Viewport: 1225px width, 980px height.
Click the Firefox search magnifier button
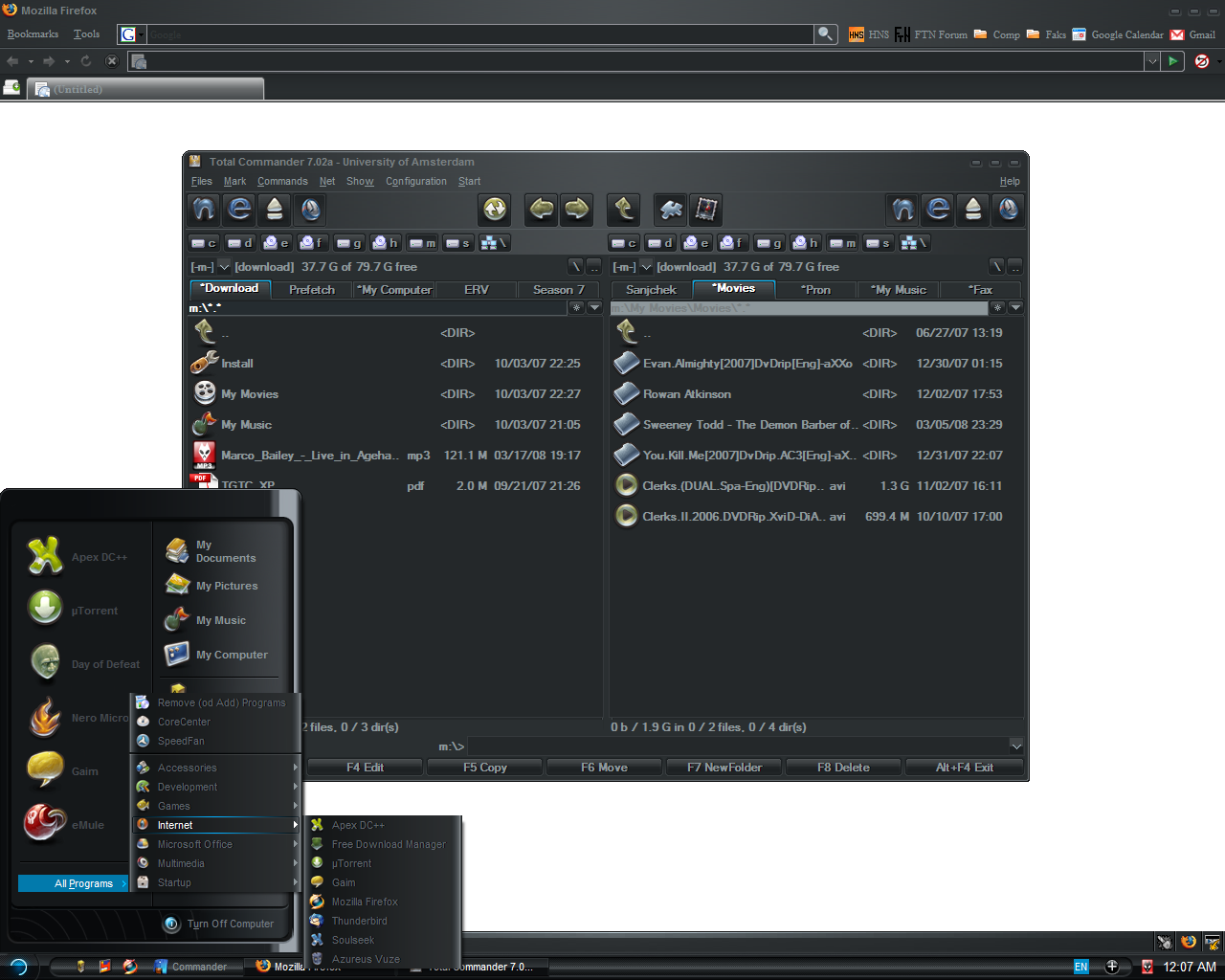(825, 33)
